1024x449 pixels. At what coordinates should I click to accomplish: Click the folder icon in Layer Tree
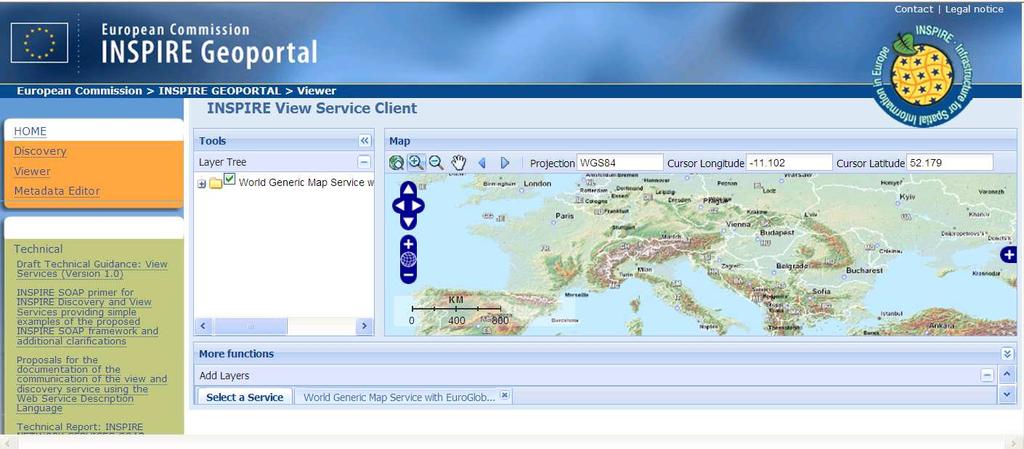click(x=216, y=184)
